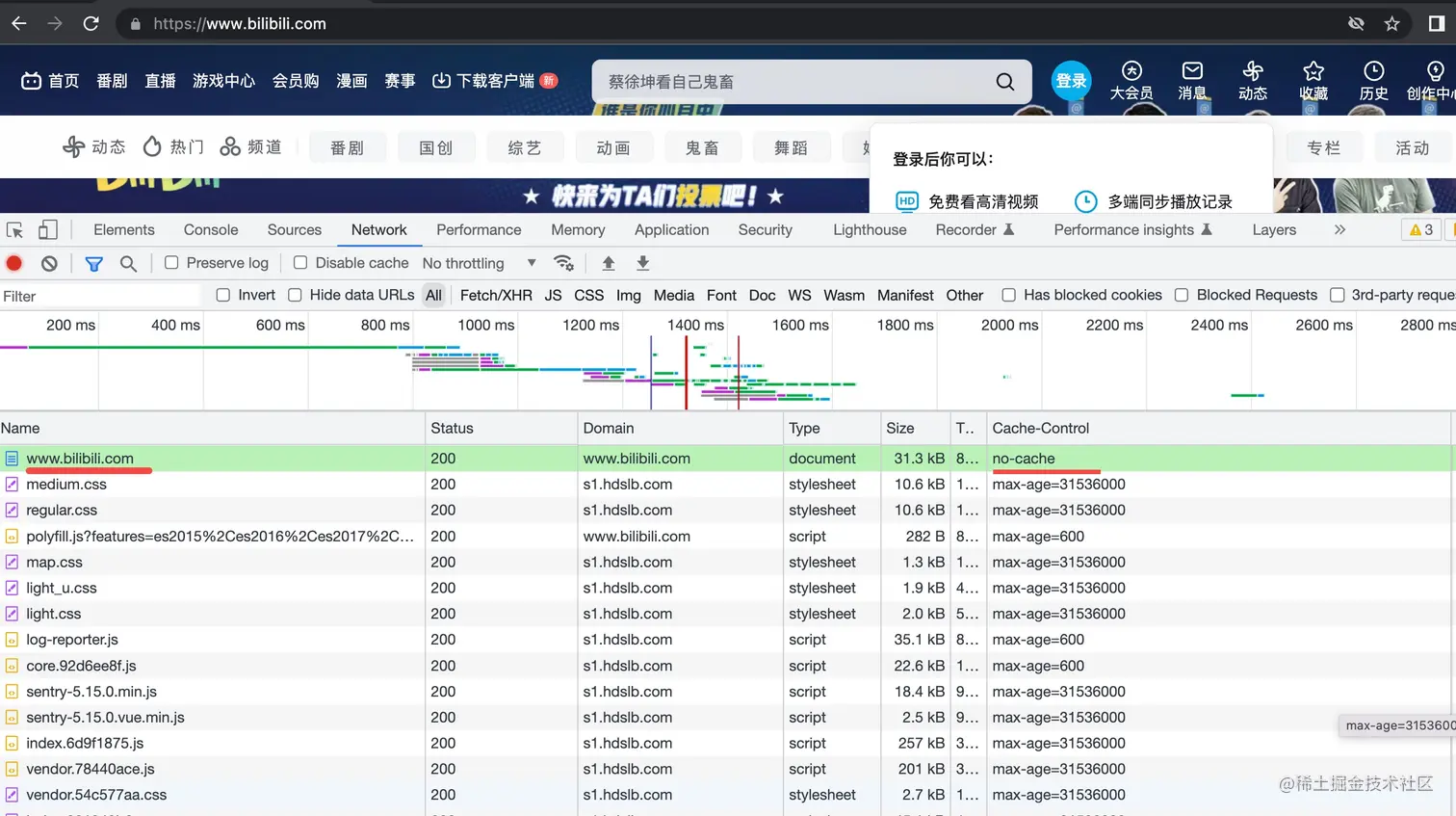
Task: Enable Preserve log checkbox
Action: 171,262
